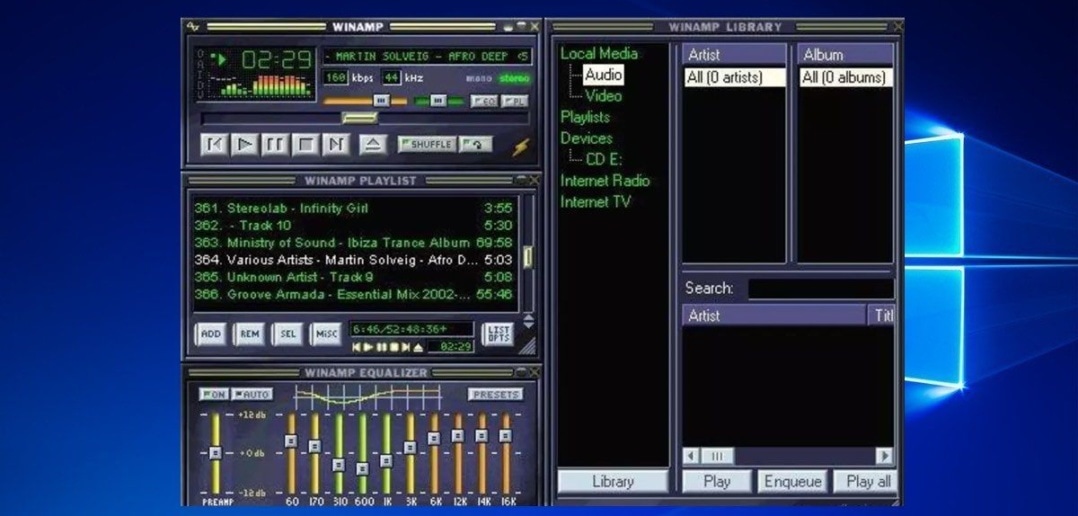Toggle the equalizer AUTO button

coord(252,394)
